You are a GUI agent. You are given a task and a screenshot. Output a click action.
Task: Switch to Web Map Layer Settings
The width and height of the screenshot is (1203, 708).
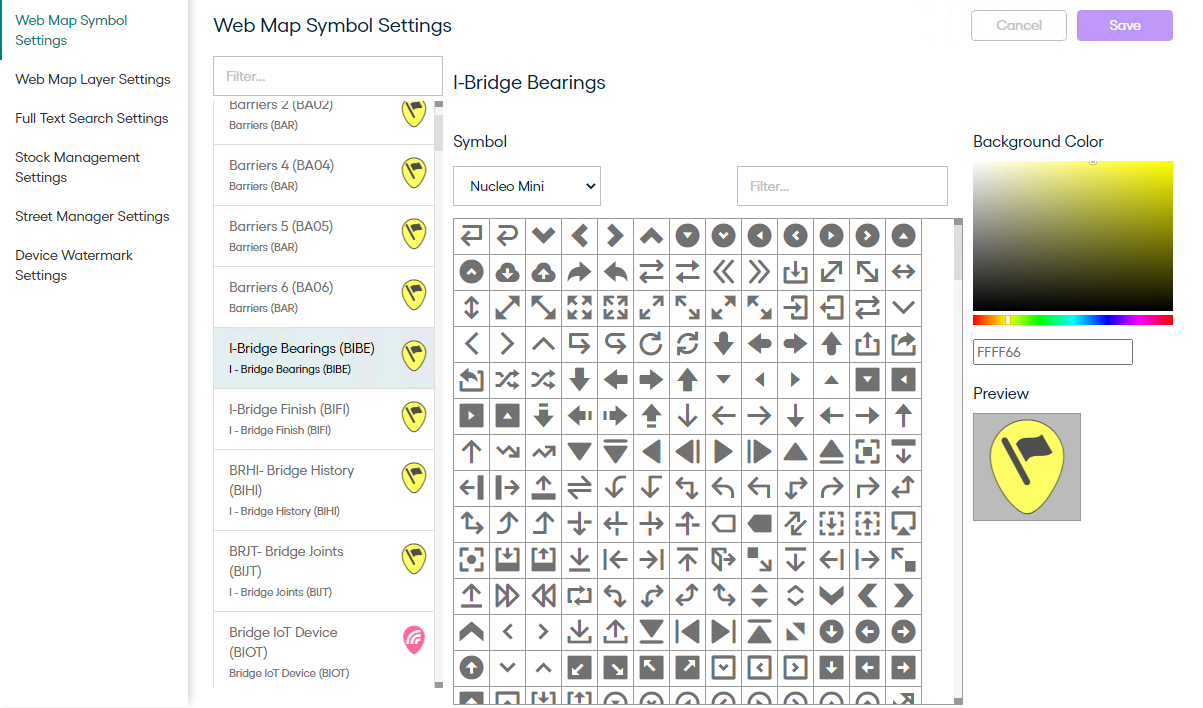click(93, 79)
